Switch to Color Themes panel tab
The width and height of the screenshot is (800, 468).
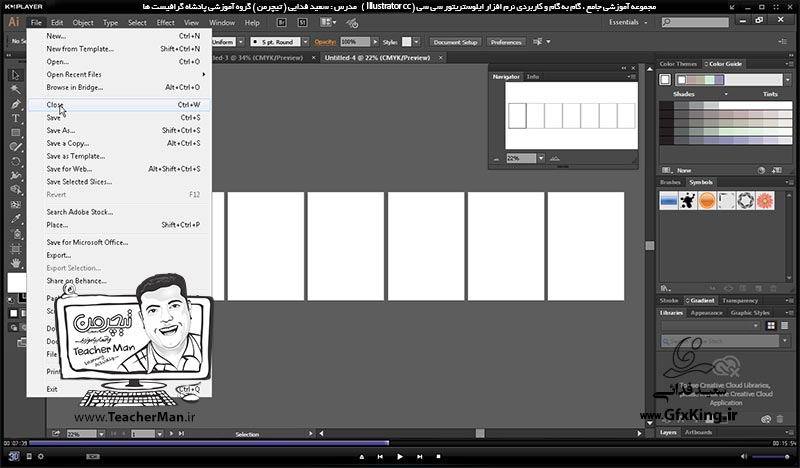point(678,64)
